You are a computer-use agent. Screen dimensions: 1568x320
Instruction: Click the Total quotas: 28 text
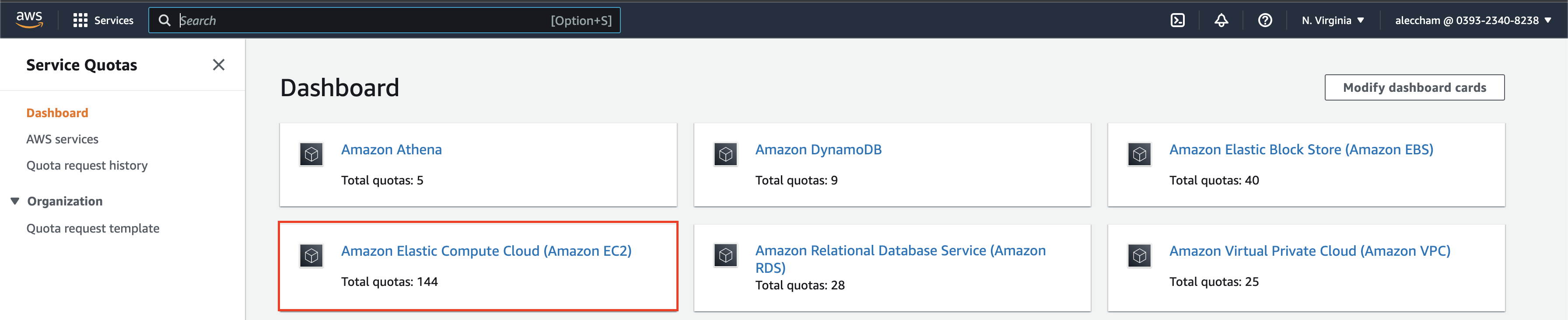click(x=800, y=285)
